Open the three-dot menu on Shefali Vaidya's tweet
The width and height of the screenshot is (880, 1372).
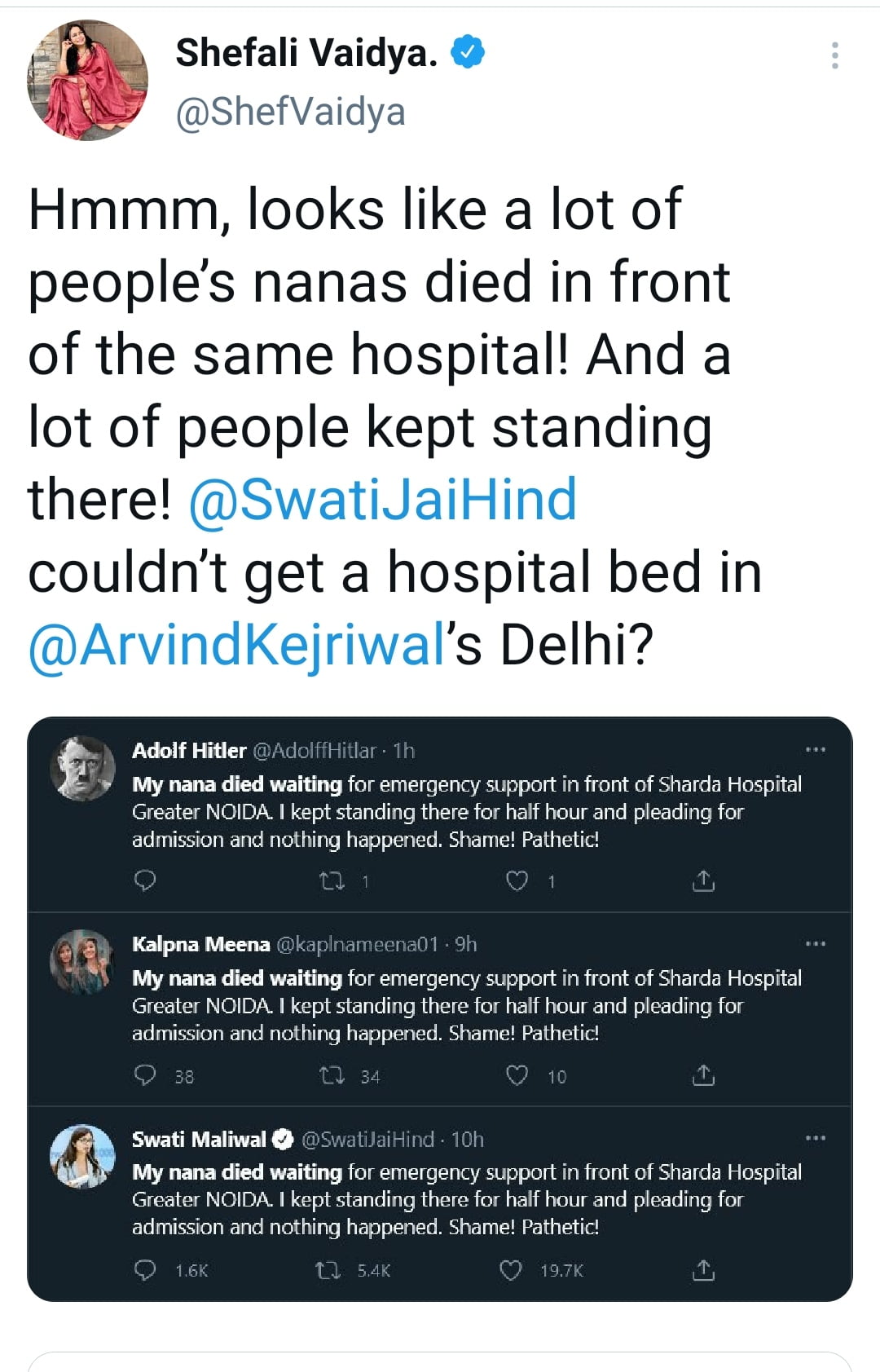(x=834, y=55)
